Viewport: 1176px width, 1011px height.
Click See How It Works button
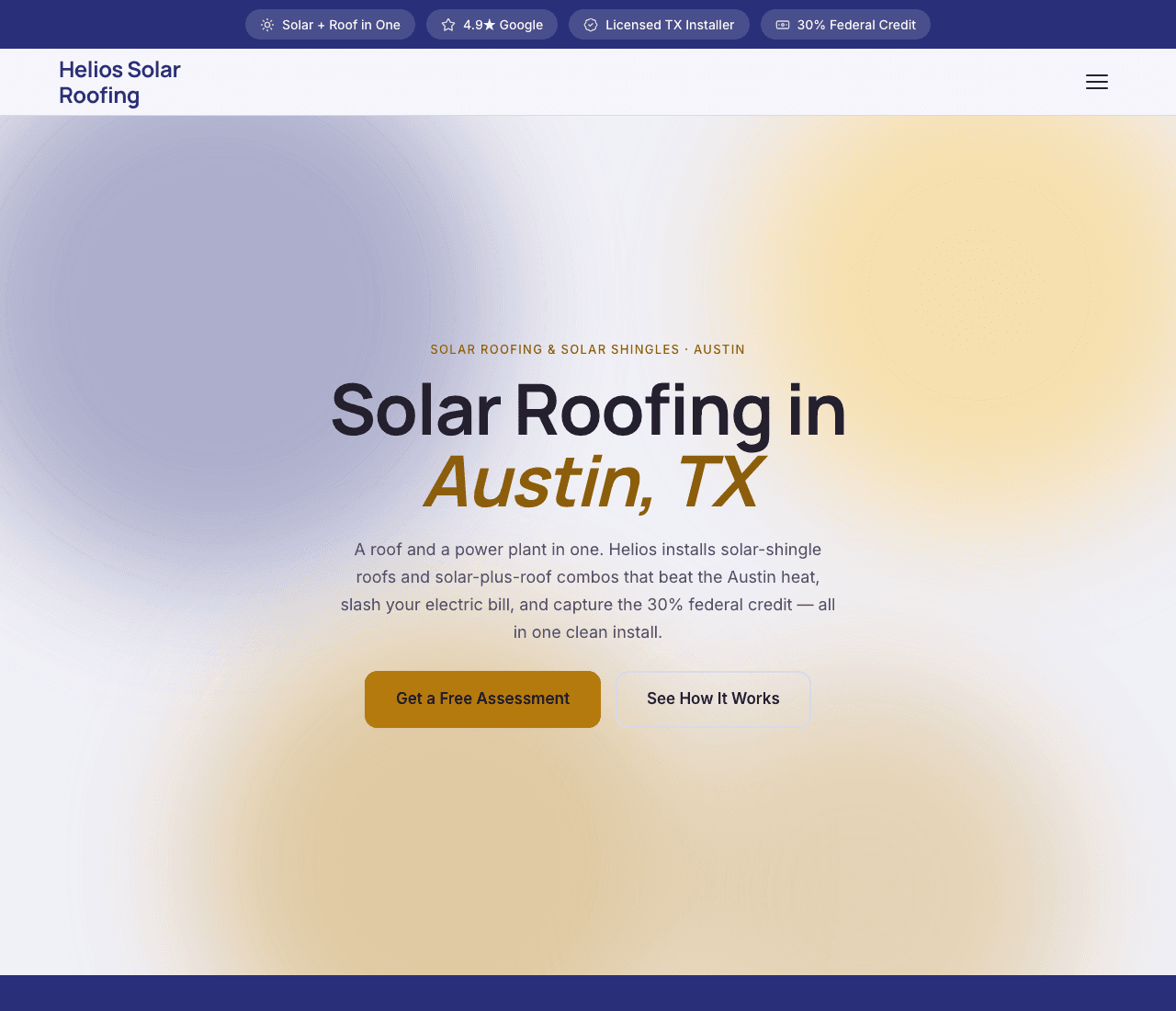pyautogui.click(x=713, y=699)
